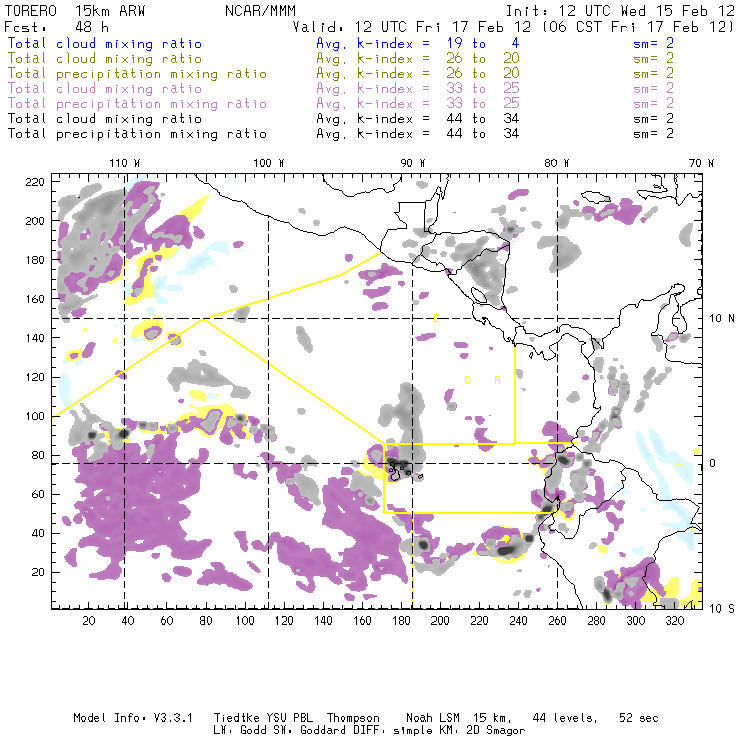This screenshot has width=740, height=740.
Task: Click the '90 W' longitude label
Action: (x=413, y=163)
